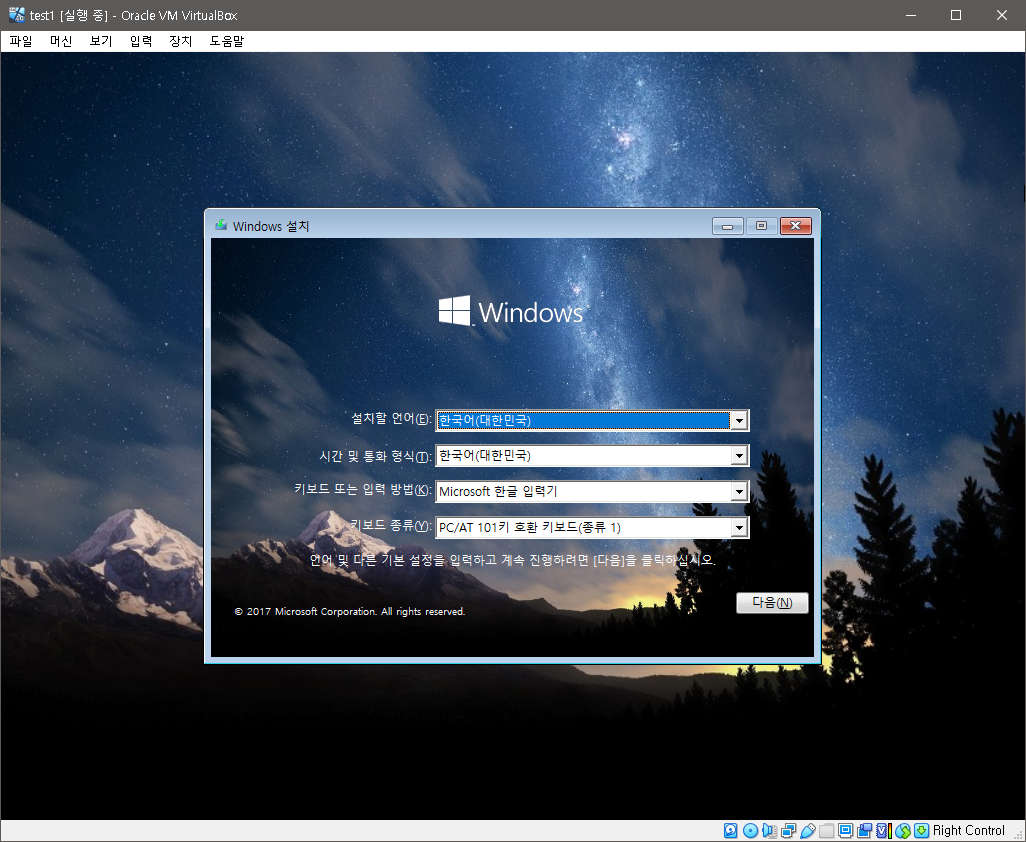Click the Microsoft copyright notice text
The width and height of the screenshot is (1026, 842).
click(x=349, y=612)
